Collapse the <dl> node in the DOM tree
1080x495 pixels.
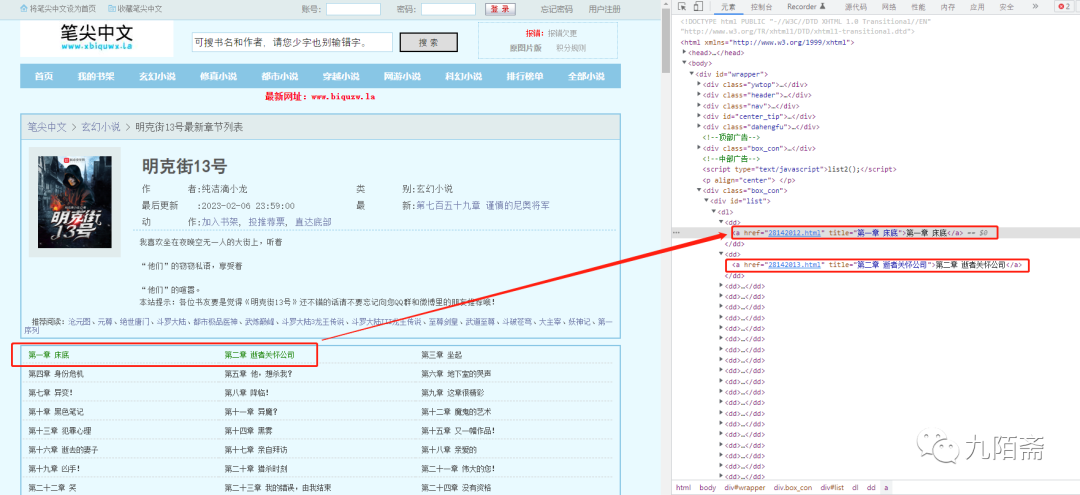[x=714, y=211]
